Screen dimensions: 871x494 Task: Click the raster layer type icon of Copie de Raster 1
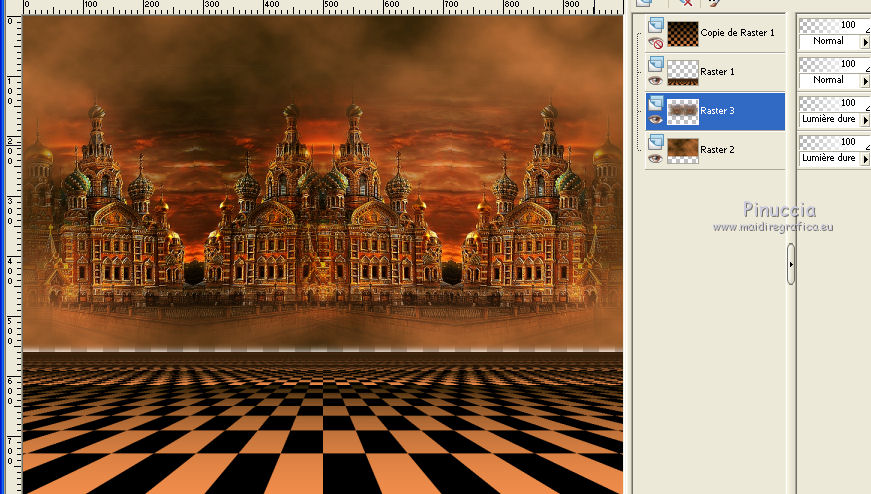point(656,25)
